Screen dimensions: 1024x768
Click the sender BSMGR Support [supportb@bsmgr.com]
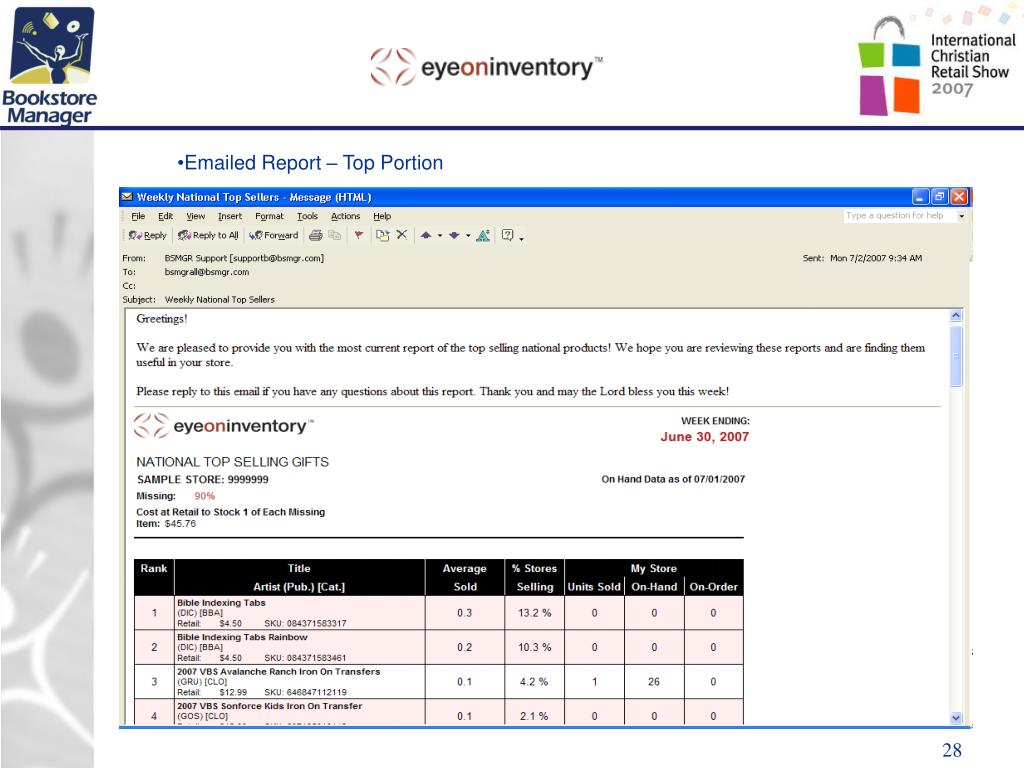[x=244, y=258]
